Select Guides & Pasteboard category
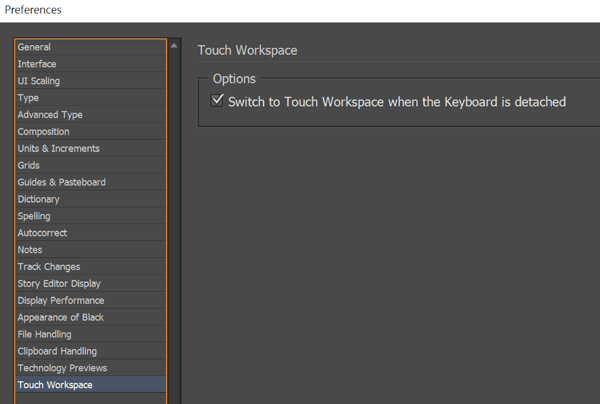The height and width of the screenshot is (404, 600). tap(91, 182)
